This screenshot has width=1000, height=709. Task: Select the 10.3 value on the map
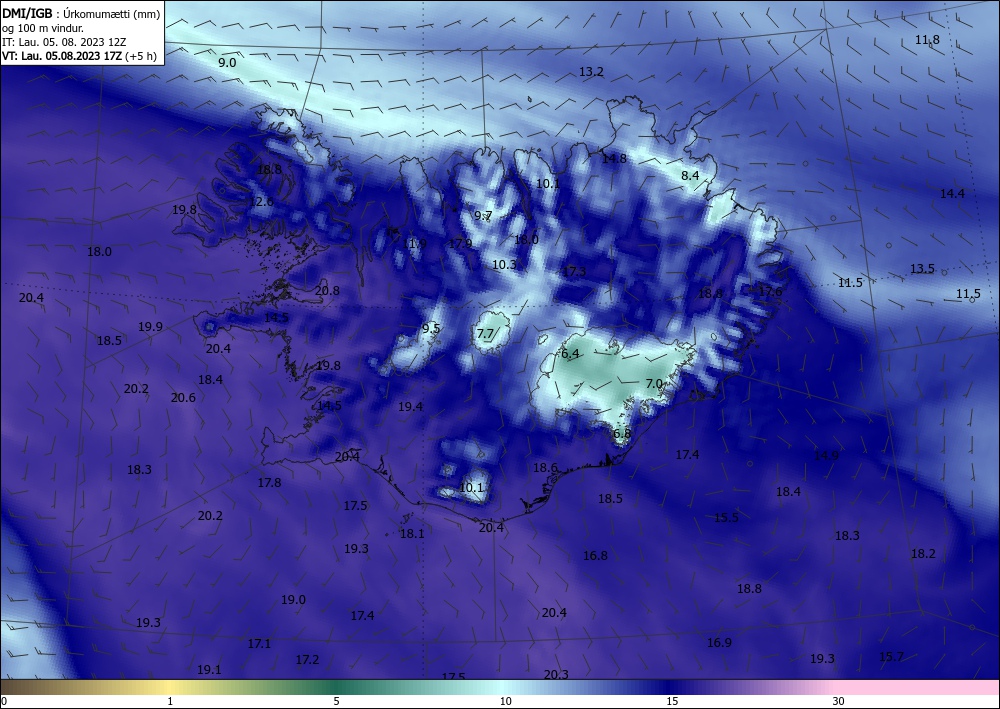tap(504, 264)
